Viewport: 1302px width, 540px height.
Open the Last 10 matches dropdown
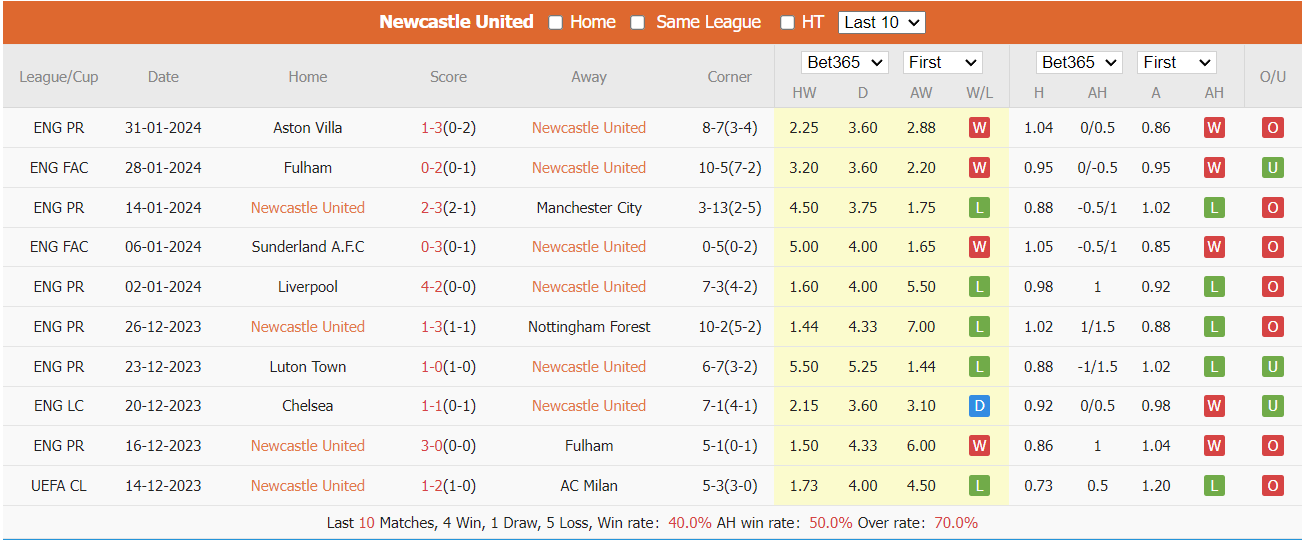pyautogui.click(x=882, y=22)
